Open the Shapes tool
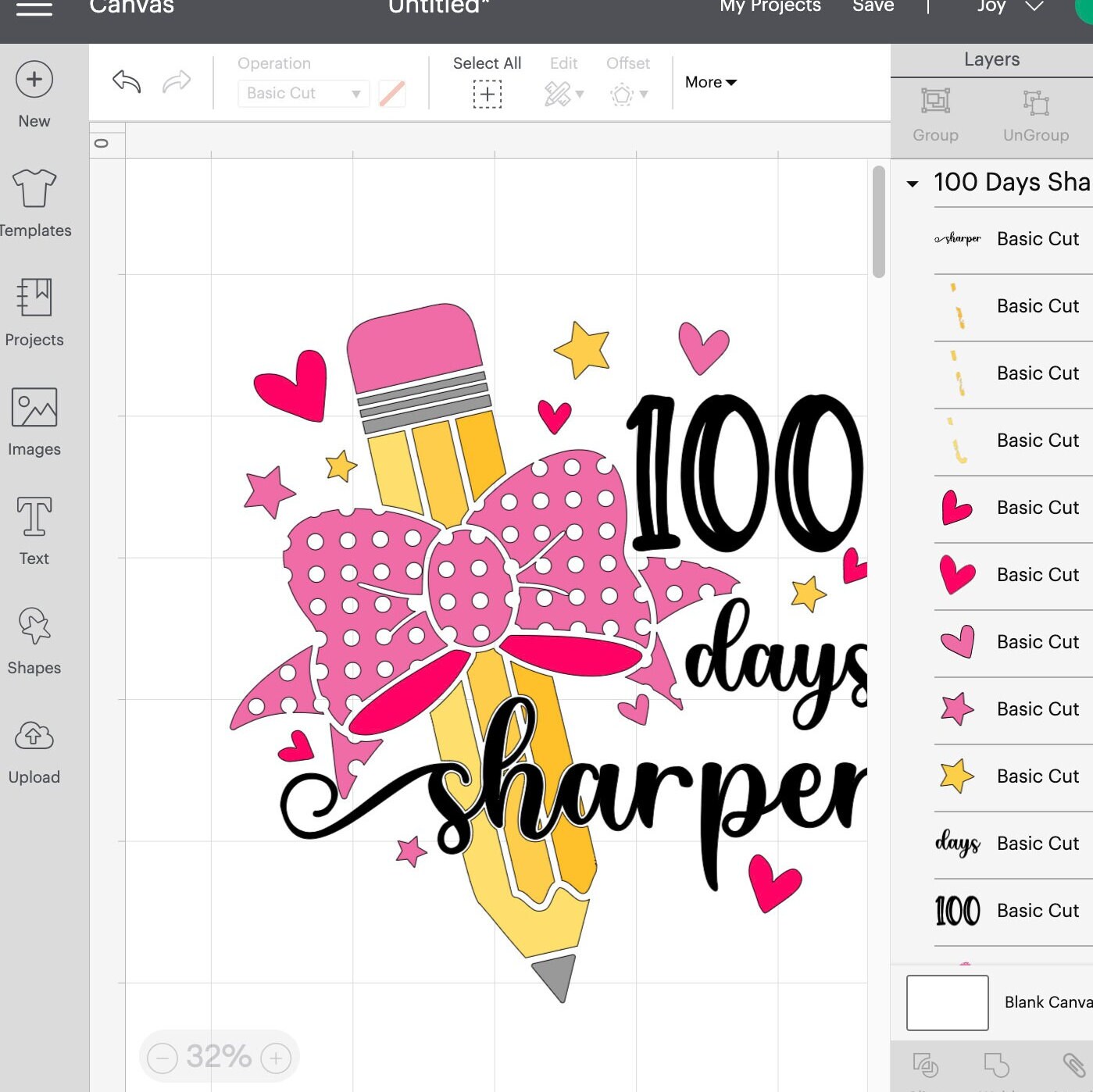The image size is (1093, 1092). click(x=34, y=639)
